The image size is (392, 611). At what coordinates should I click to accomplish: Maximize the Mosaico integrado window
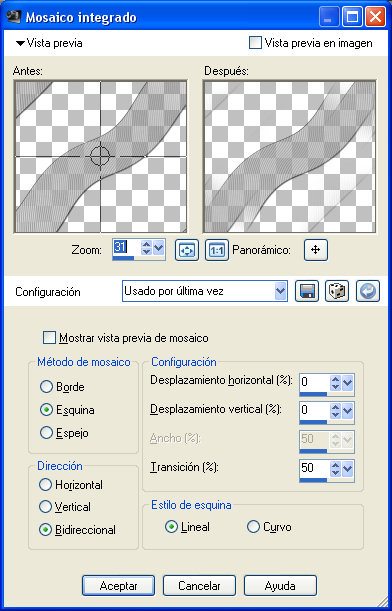[x=352, y=18]
